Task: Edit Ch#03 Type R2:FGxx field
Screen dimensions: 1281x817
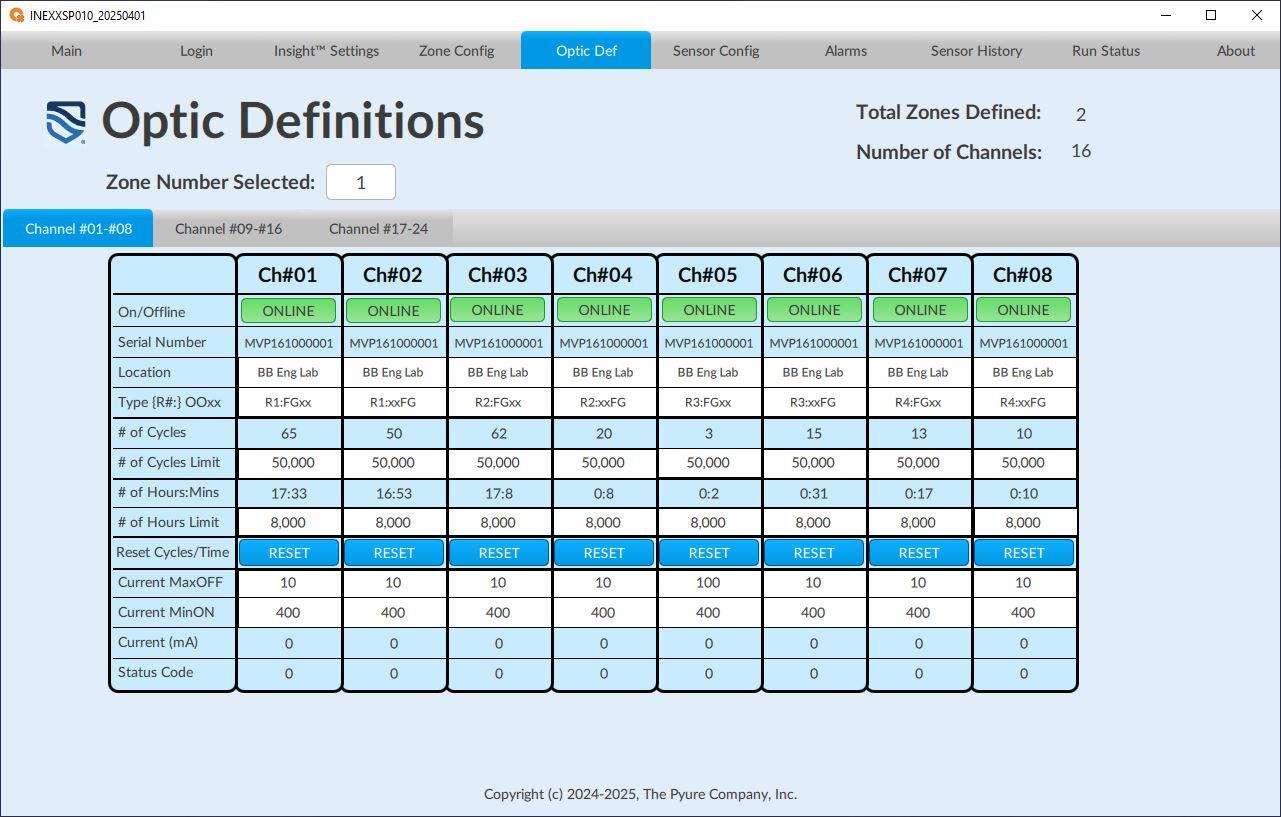Action: click(498, 402)
